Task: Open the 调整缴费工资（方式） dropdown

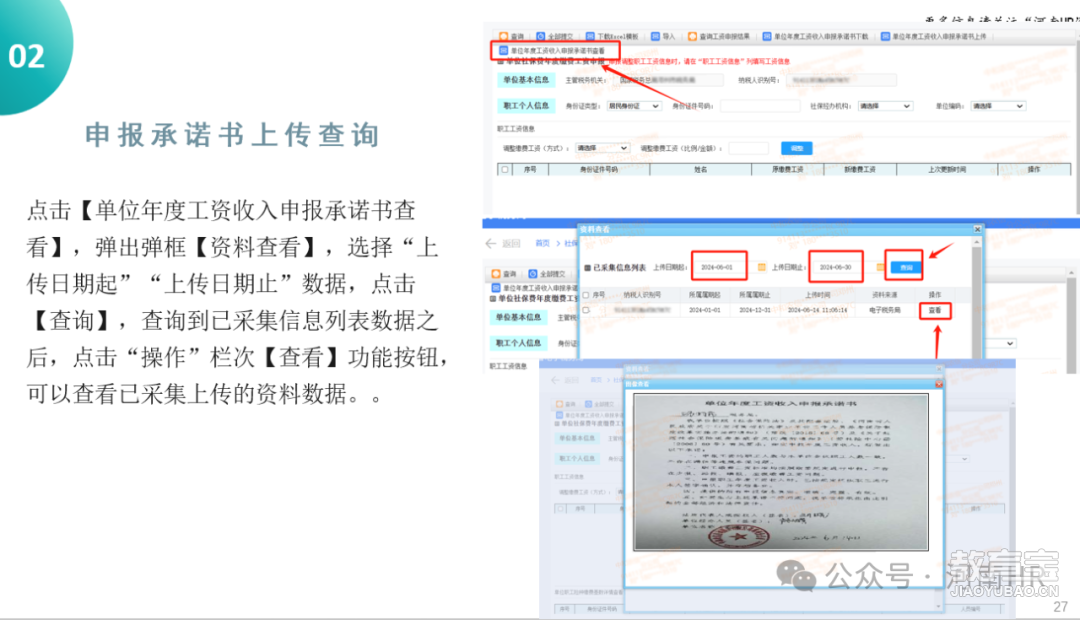Action: [x=603, y=148]
